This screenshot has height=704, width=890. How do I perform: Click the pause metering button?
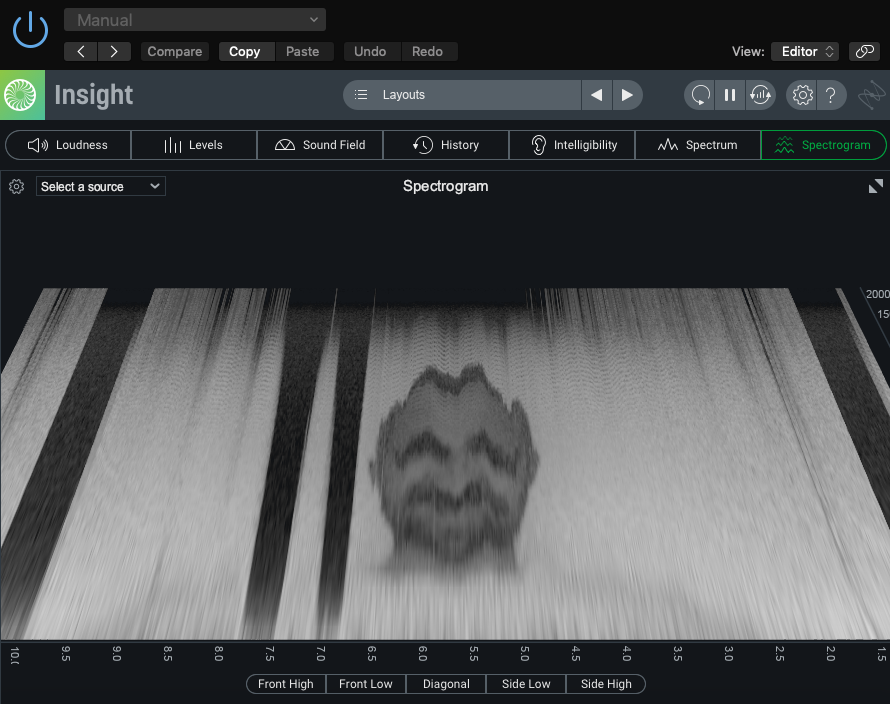tap(730, 95)
